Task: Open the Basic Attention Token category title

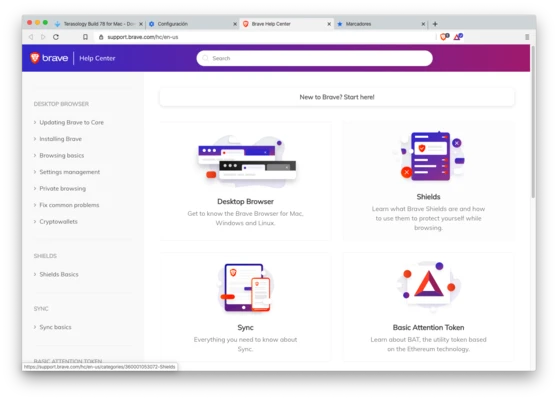Action: point(428,327)
